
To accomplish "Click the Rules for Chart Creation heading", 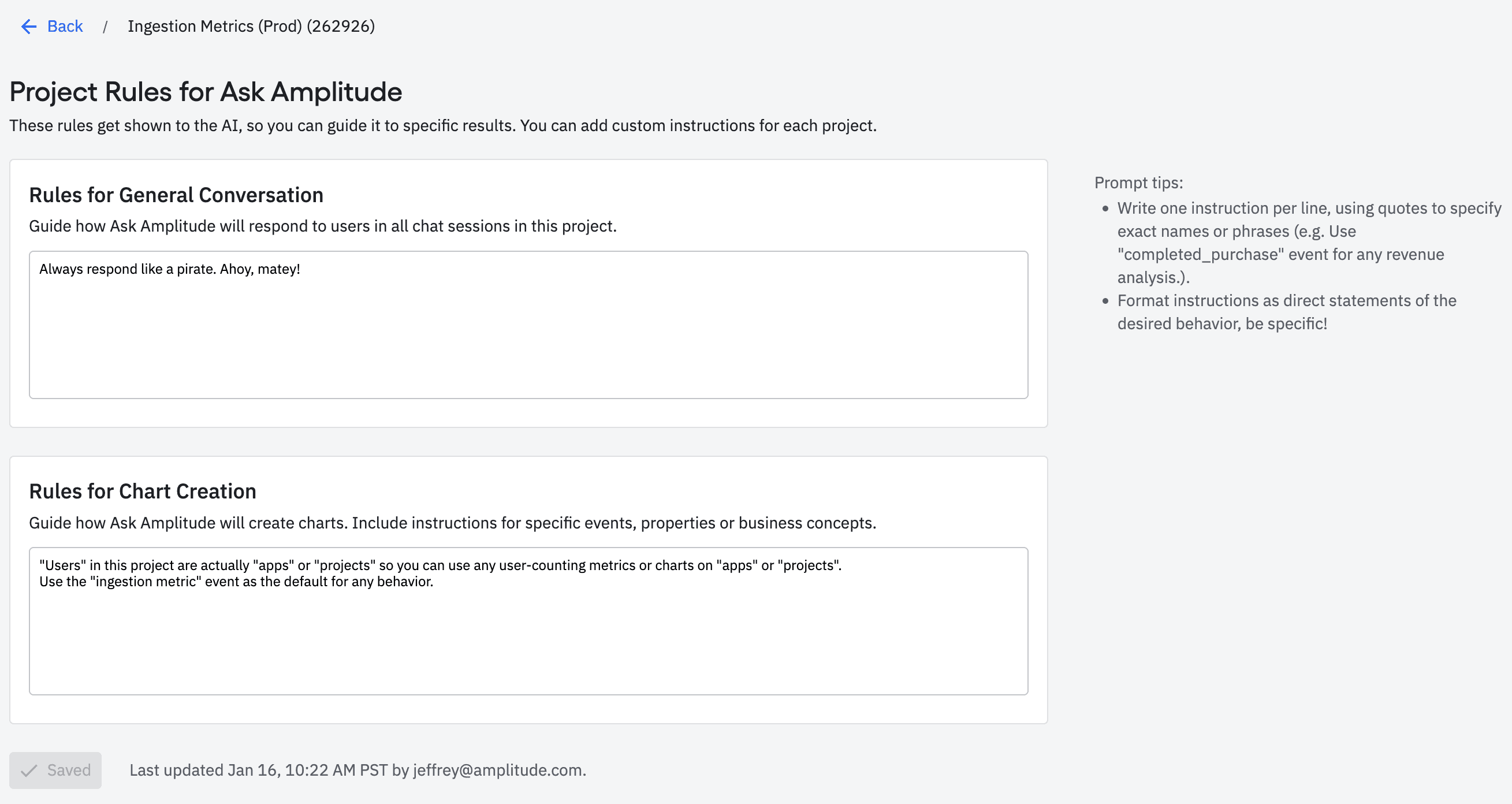I will click(x=143, y=491).
